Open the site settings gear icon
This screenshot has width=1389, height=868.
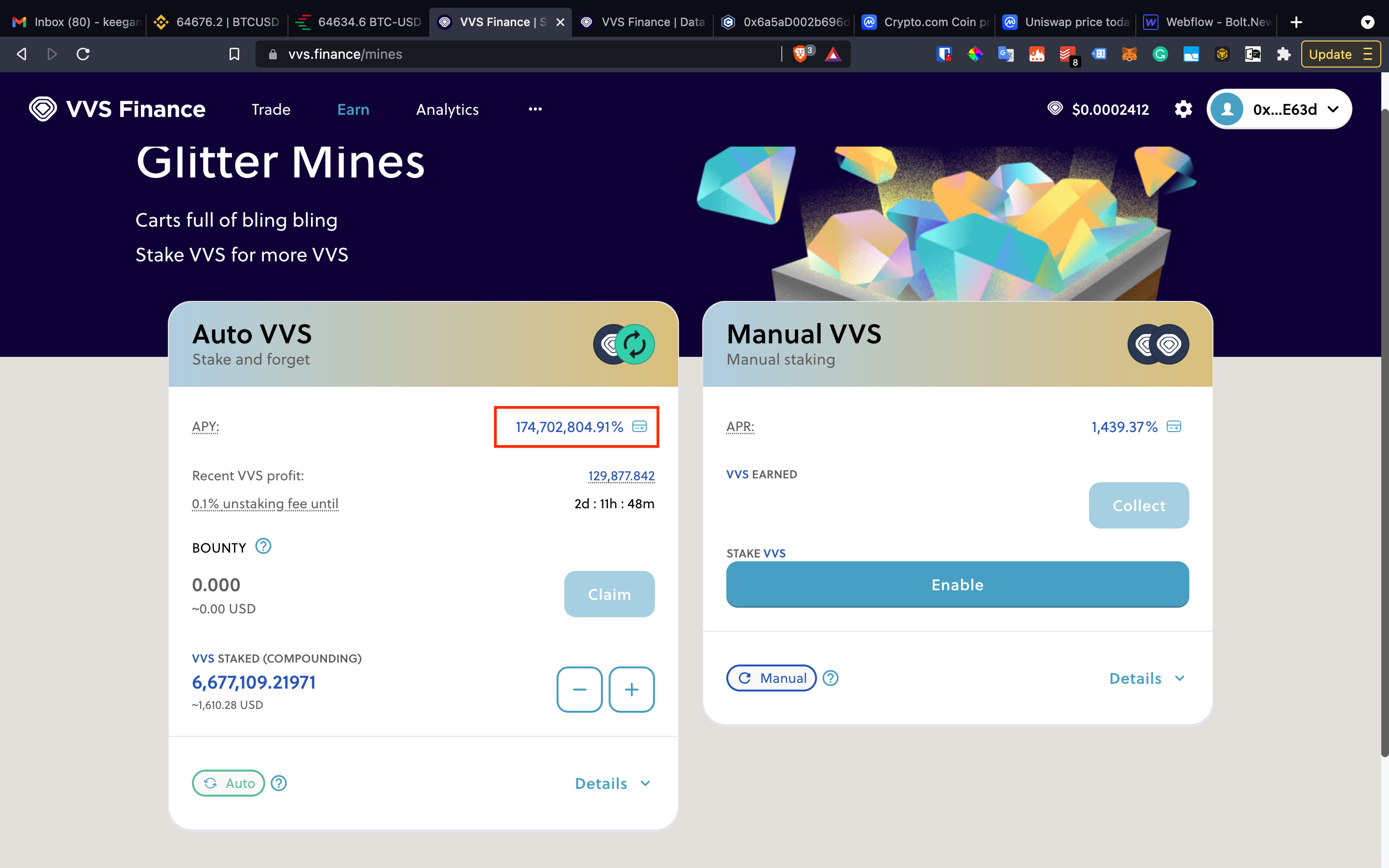click(x=1183, y=109)
